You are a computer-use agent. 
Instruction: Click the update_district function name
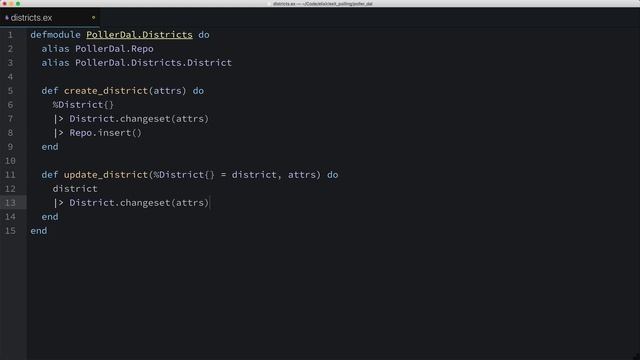106,175
